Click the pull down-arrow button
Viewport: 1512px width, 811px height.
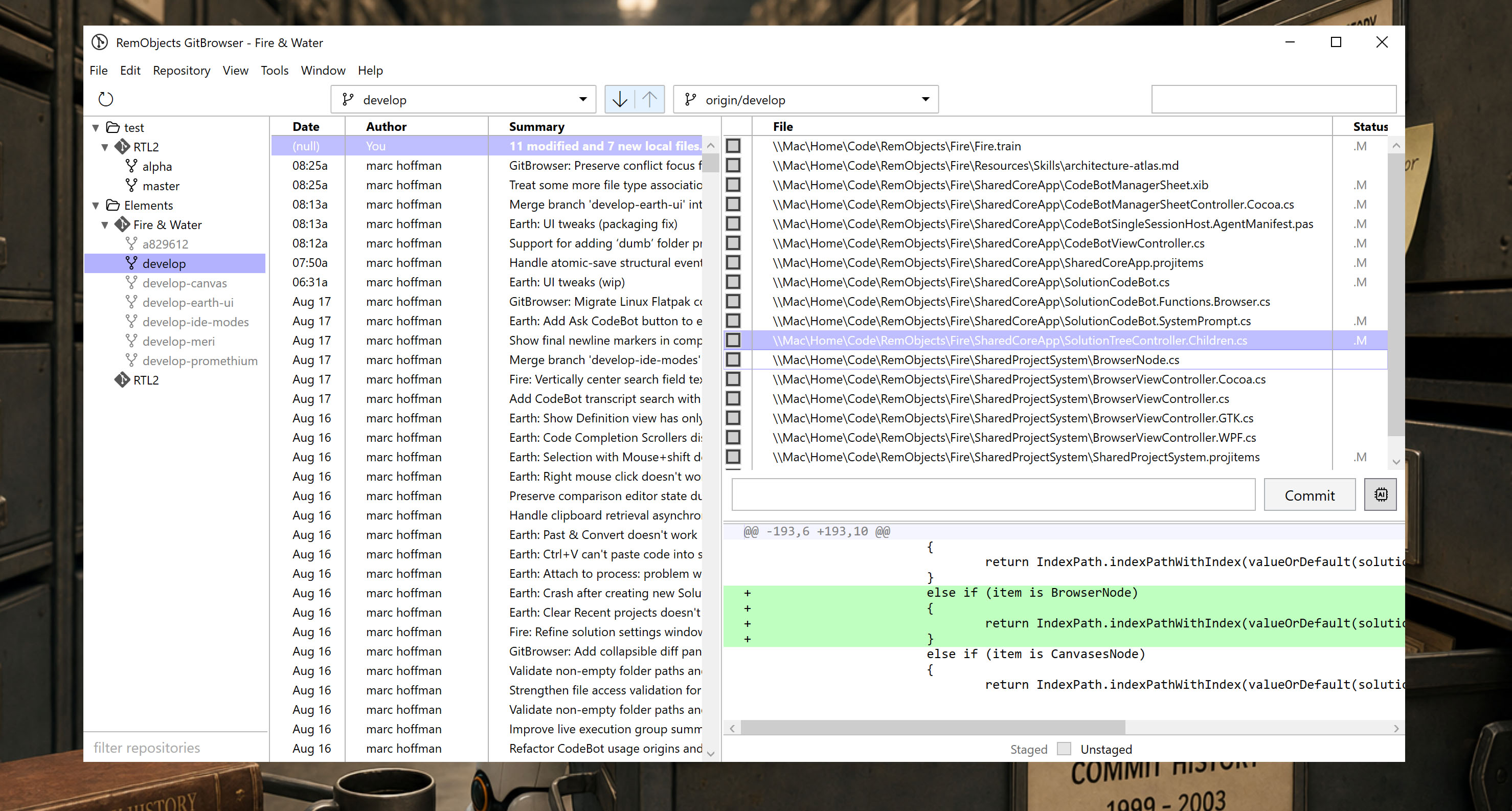point(620,99)
